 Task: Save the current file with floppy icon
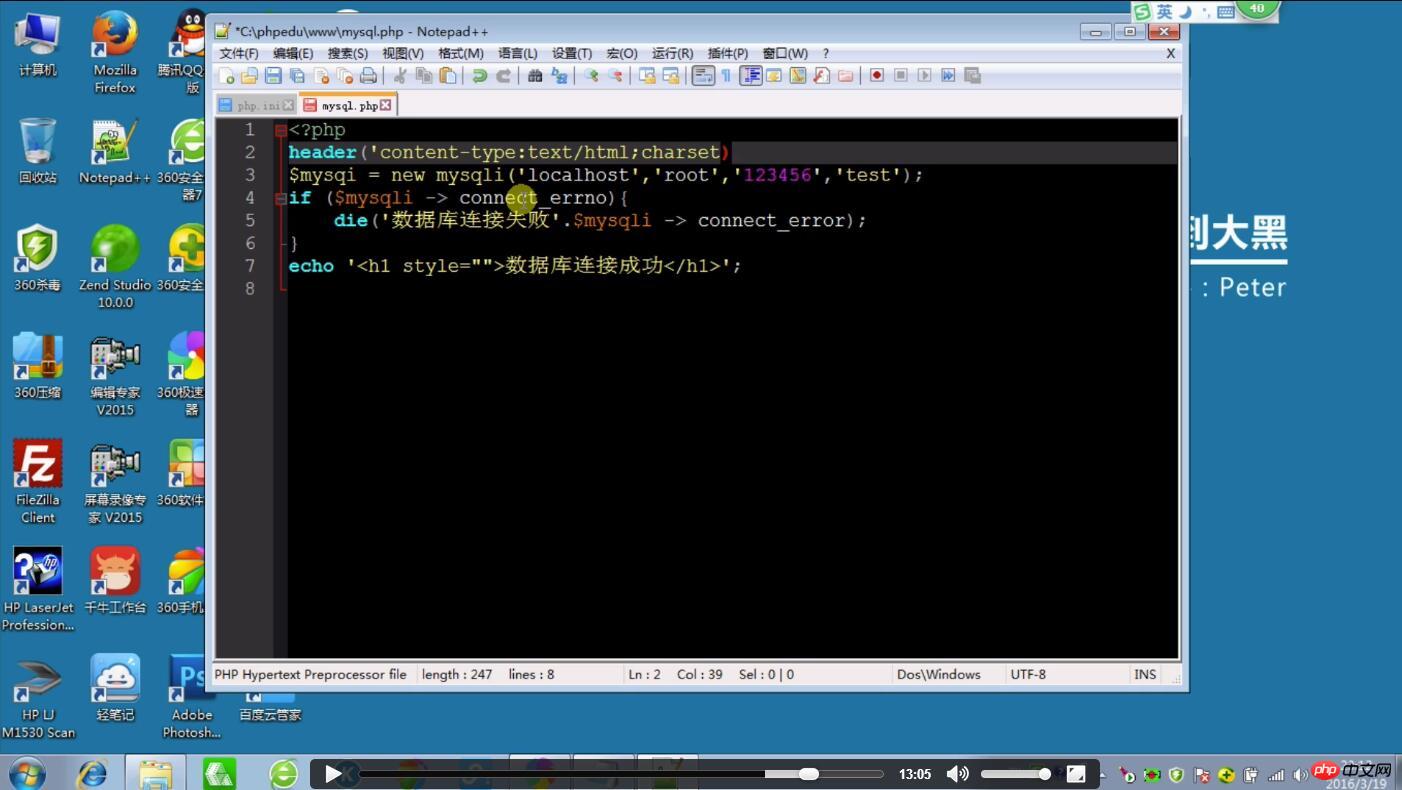(x=273, y=75)
